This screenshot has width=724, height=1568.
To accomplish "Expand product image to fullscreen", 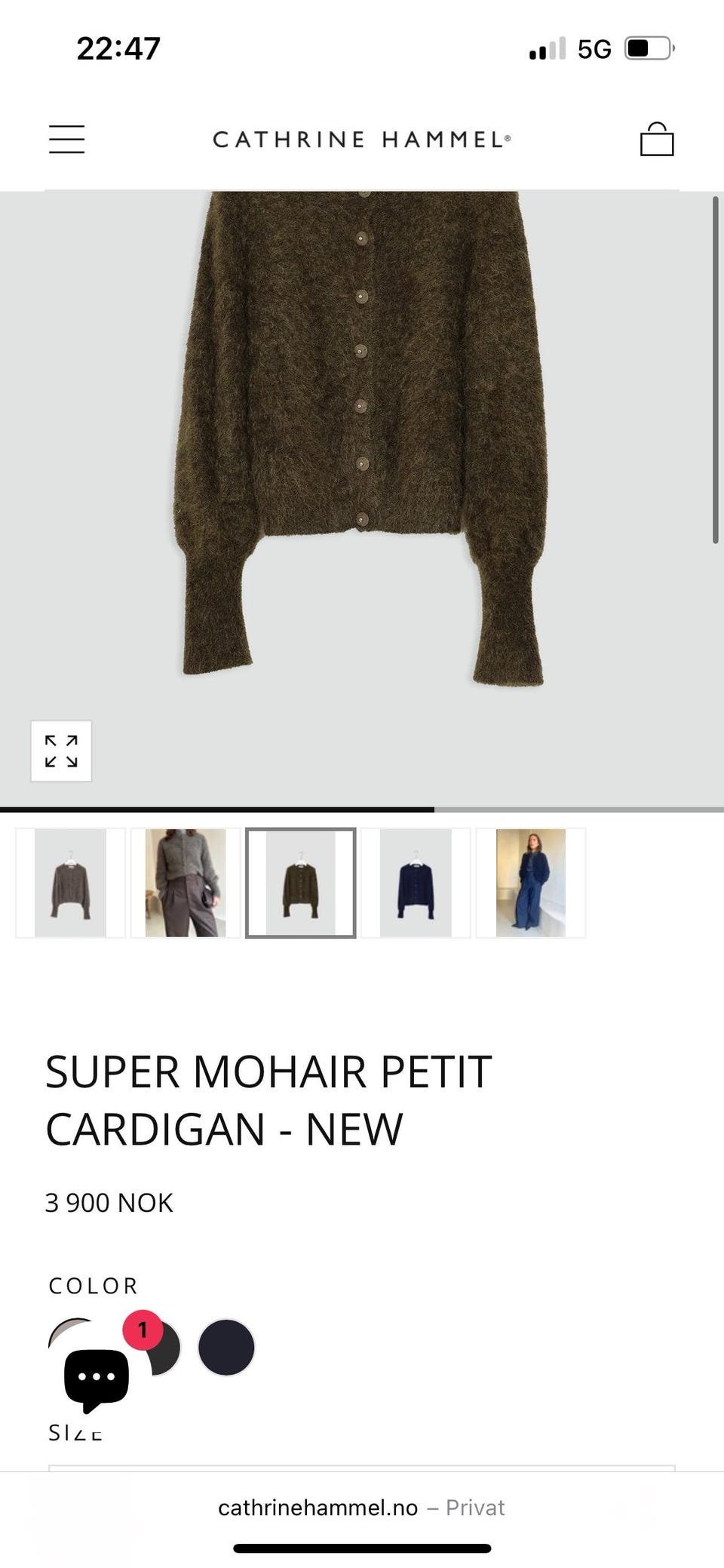I will (61, 751).
